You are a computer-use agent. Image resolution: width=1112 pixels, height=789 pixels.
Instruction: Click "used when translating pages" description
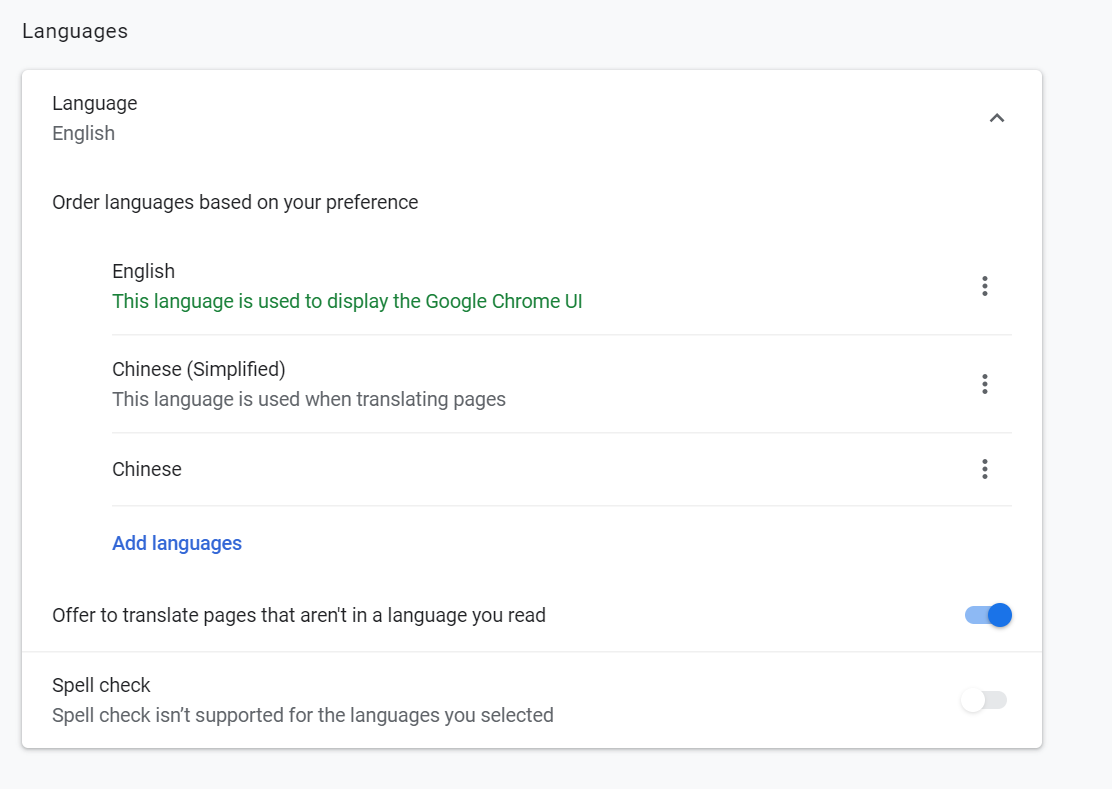click(309, 399)
